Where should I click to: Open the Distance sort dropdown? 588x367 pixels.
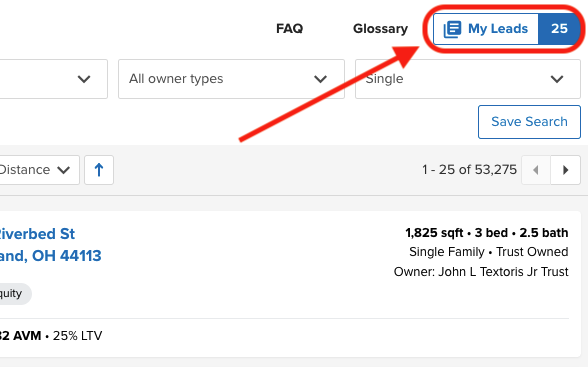[39, 170]
